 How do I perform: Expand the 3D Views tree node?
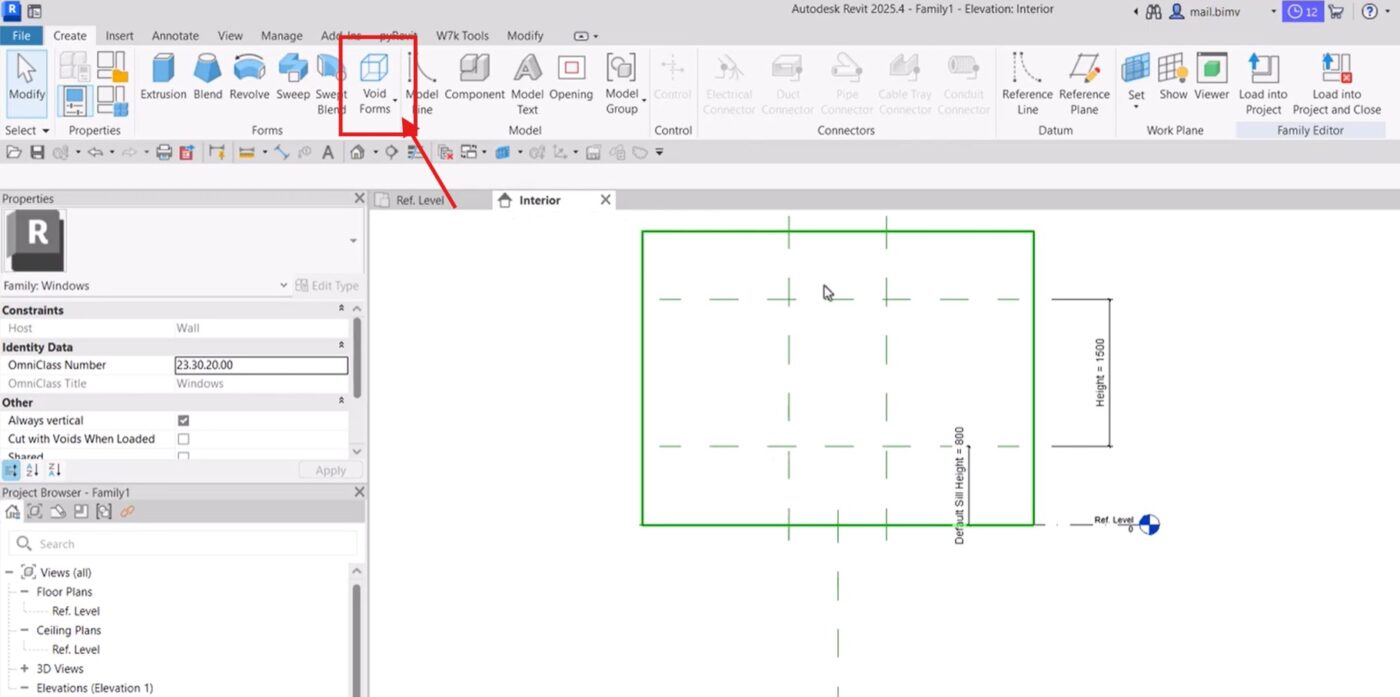point(25,669)
